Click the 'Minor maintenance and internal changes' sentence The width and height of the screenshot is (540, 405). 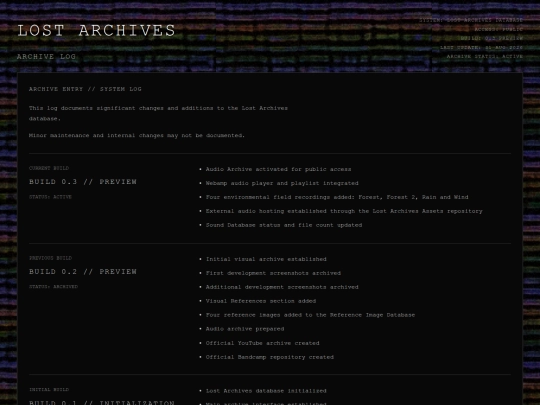pos(137,135)
